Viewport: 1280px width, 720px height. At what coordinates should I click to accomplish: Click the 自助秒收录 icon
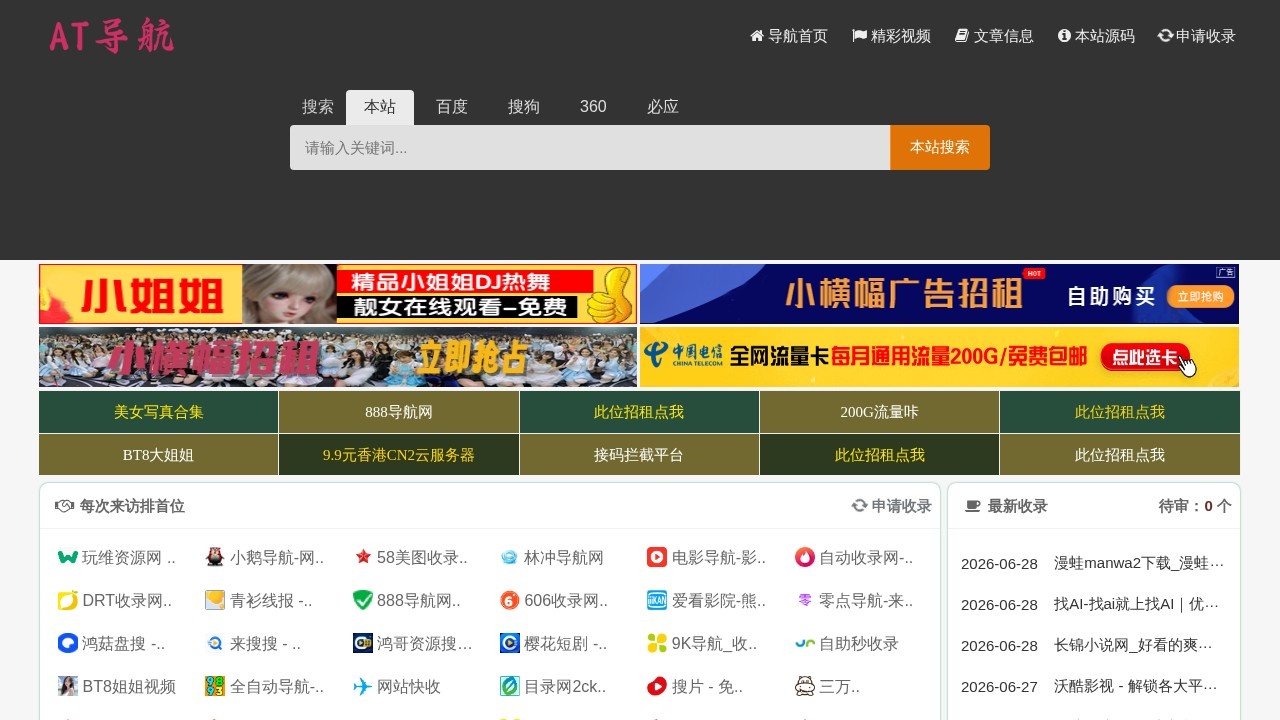click(805, 644)
